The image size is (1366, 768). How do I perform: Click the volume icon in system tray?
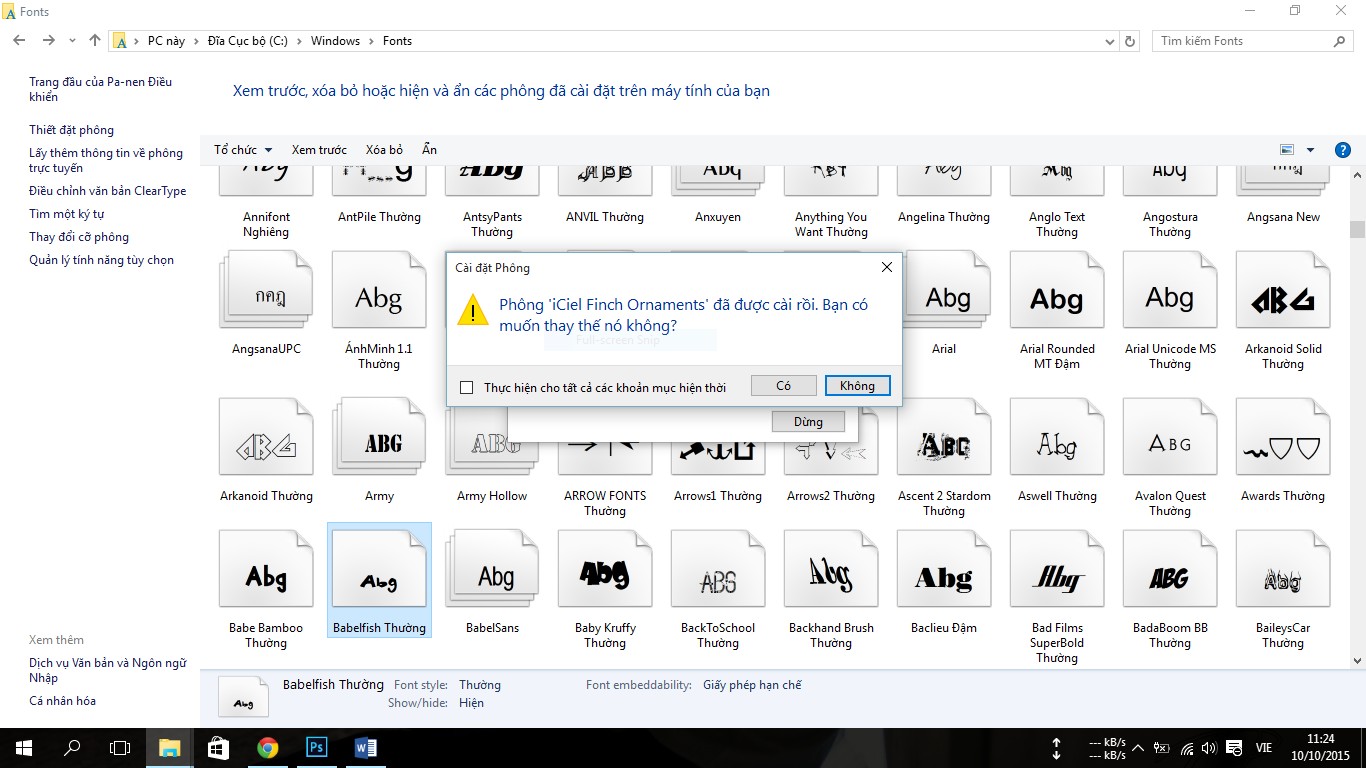[1210, 748]
